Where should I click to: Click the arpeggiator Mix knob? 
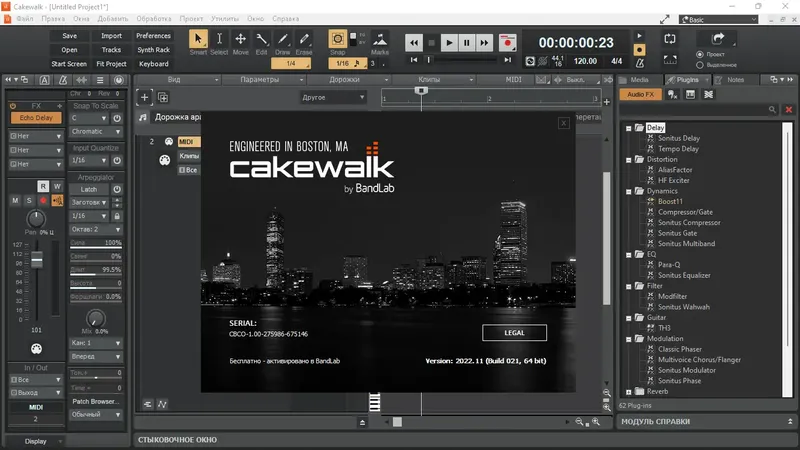[x=95, y=318]
